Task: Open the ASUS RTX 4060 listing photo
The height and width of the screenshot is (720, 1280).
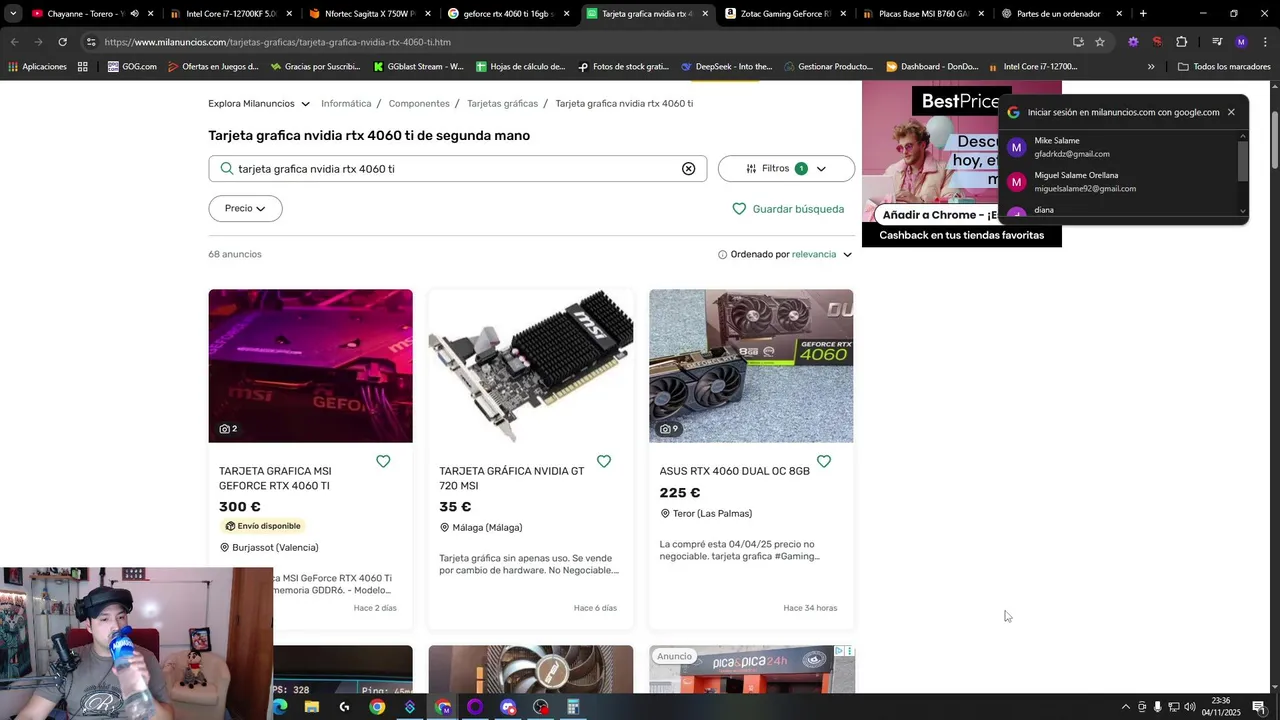Action: [751, 366]
